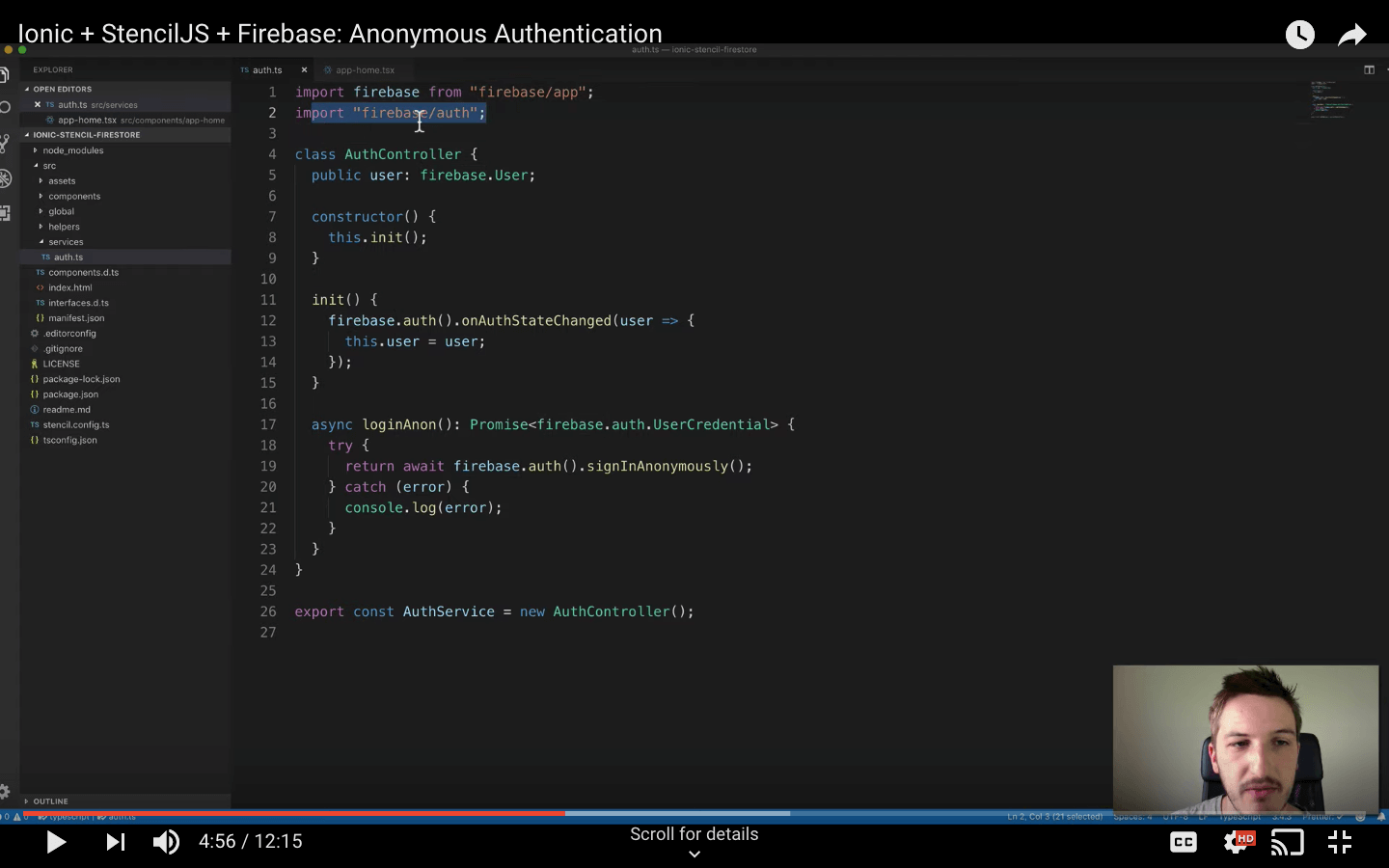Click line number 11 in the gutter

(268, 300)
